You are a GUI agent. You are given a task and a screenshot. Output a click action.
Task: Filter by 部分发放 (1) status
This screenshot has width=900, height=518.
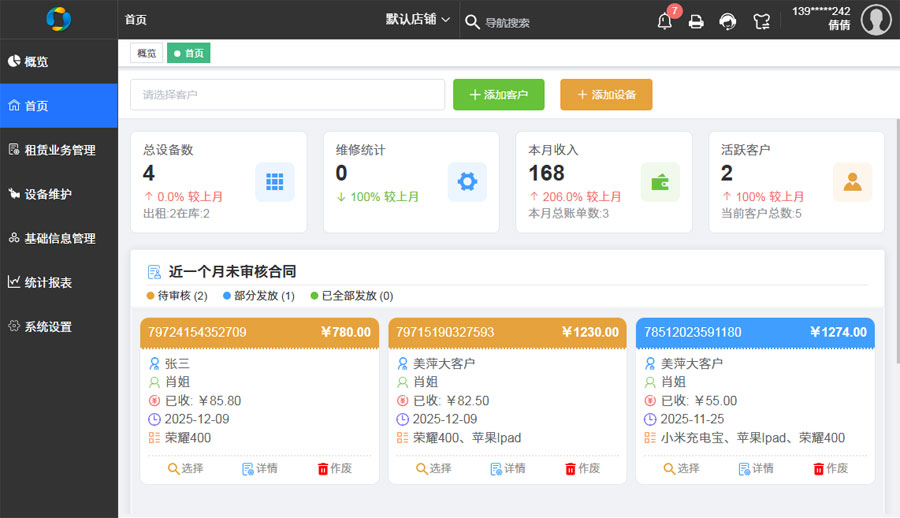coord(259,296)
